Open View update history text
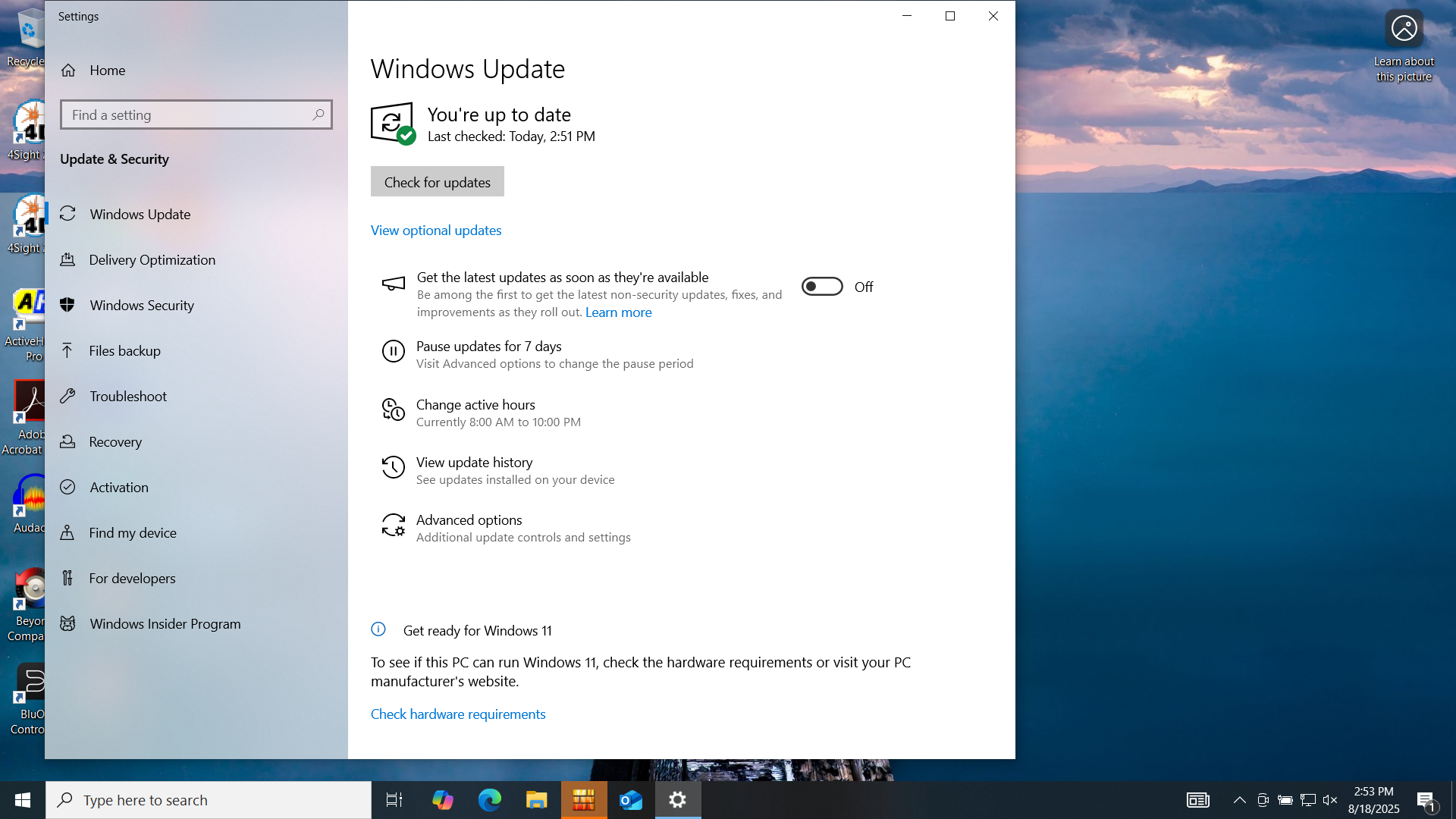The image size is (1456, 819). (474, 463)
